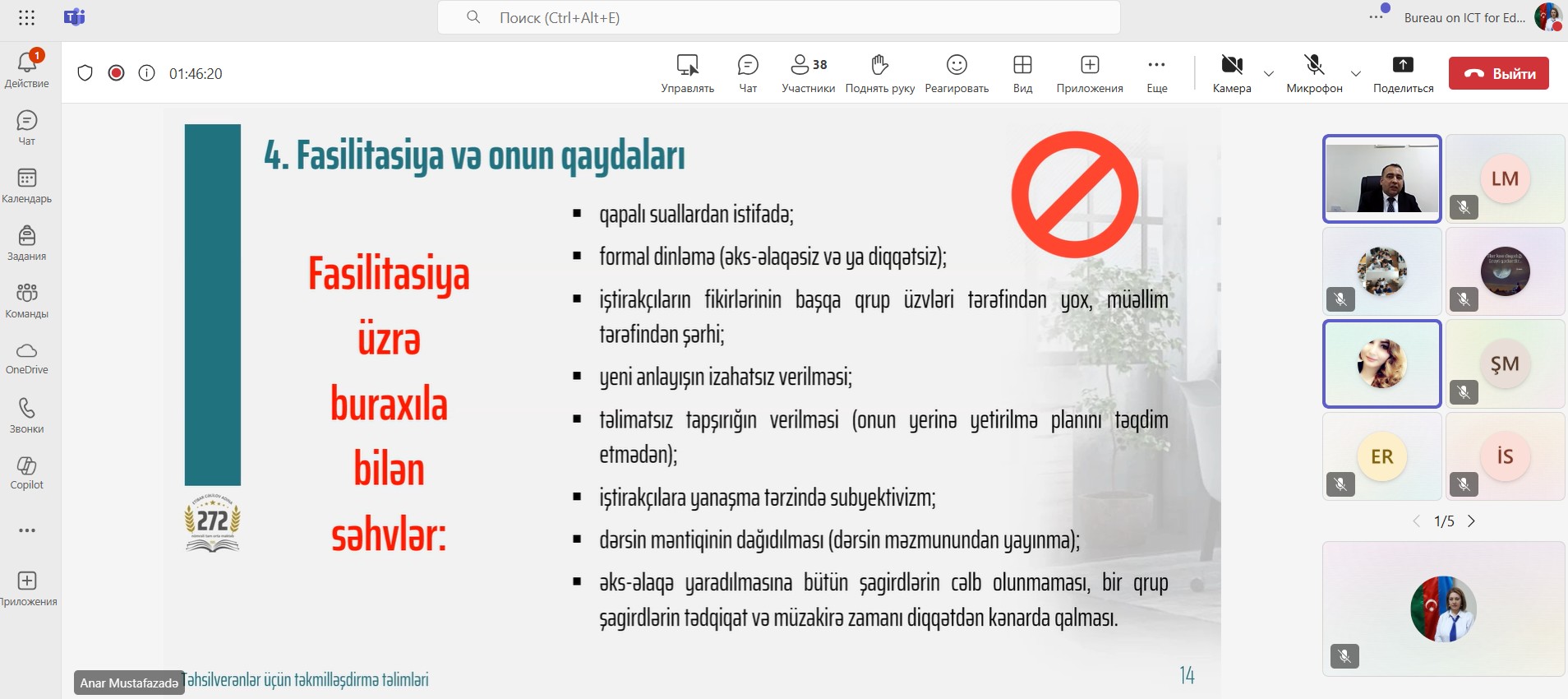The height and width of the screenshot is (699, 1568).
Task: Open Copilot in the sidebar
Action: 27,474
